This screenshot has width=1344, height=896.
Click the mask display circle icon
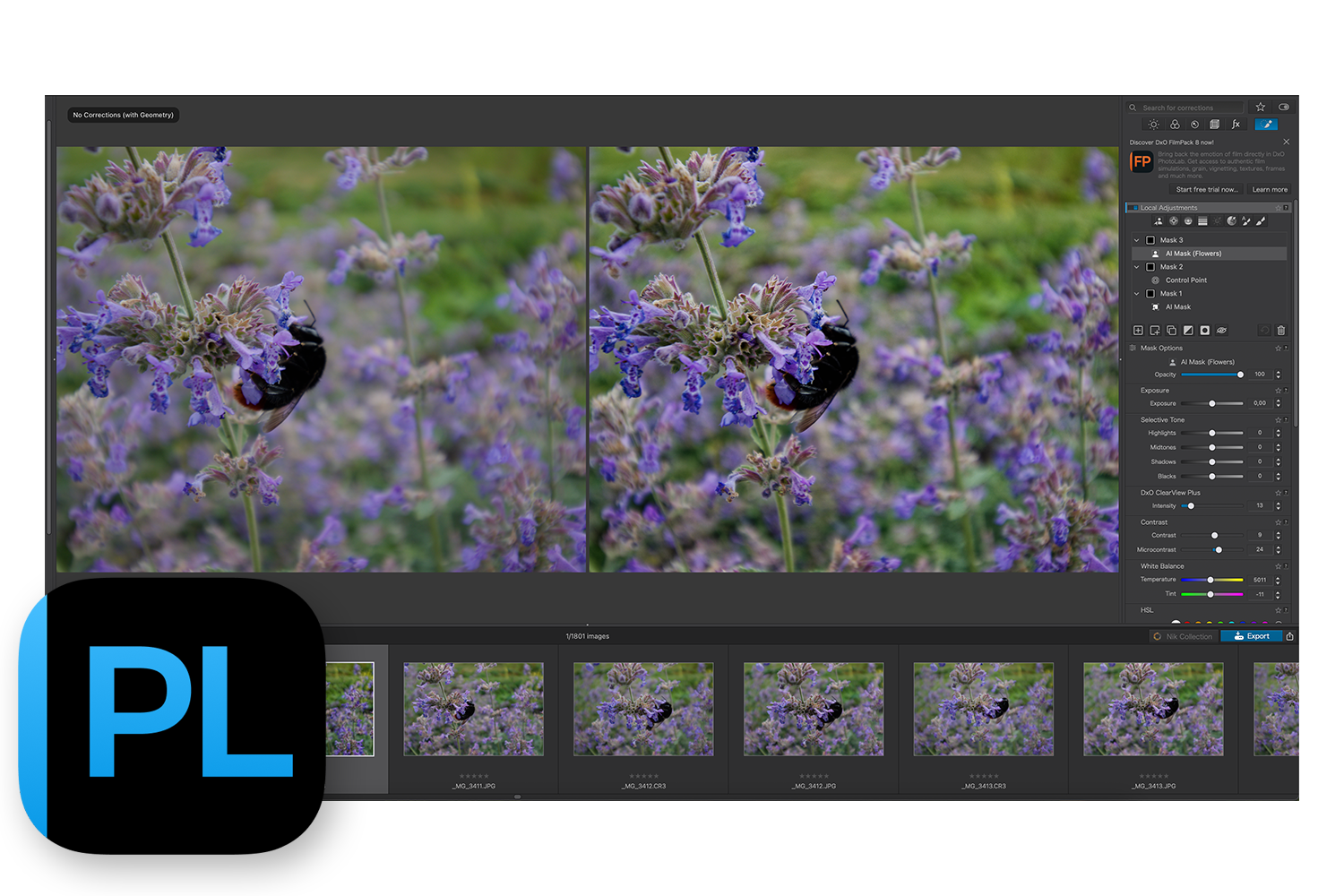1205,331
